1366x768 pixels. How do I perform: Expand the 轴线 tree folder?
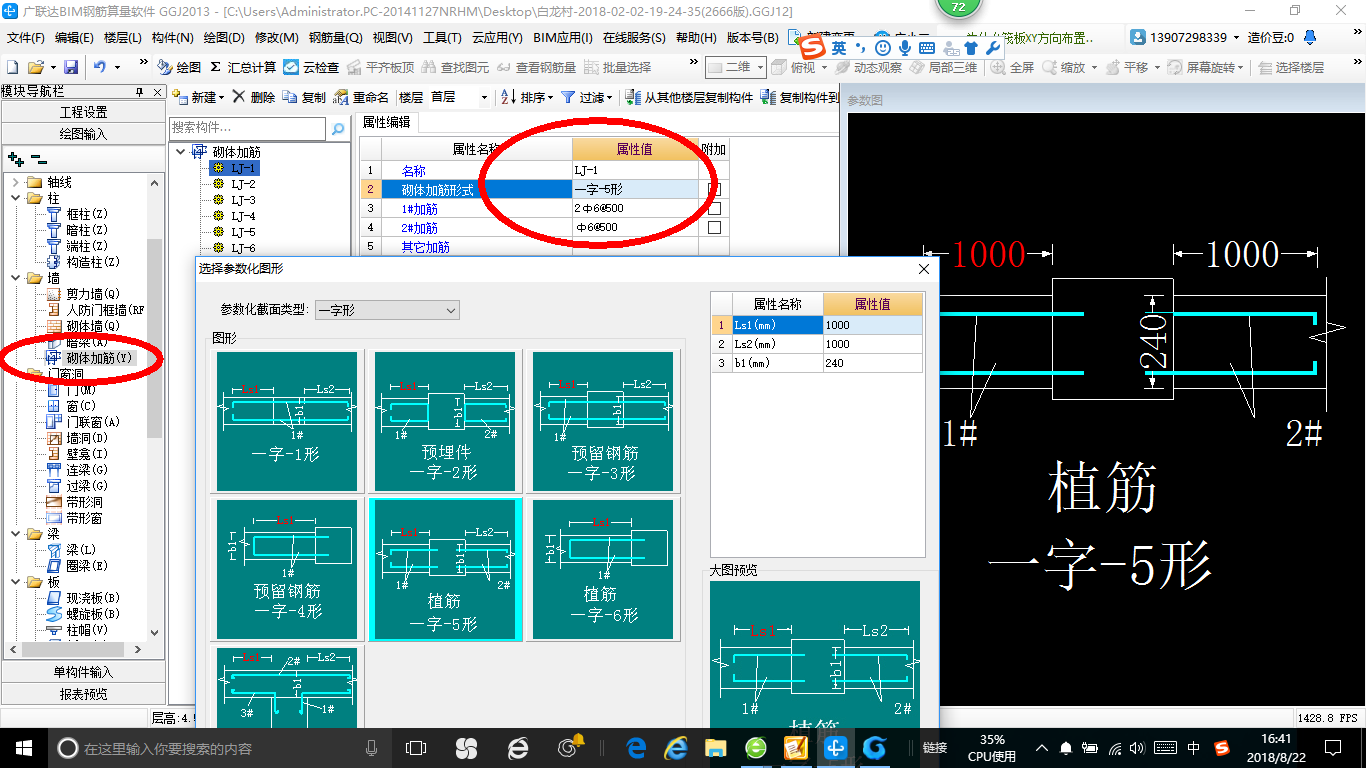point(15,182)
